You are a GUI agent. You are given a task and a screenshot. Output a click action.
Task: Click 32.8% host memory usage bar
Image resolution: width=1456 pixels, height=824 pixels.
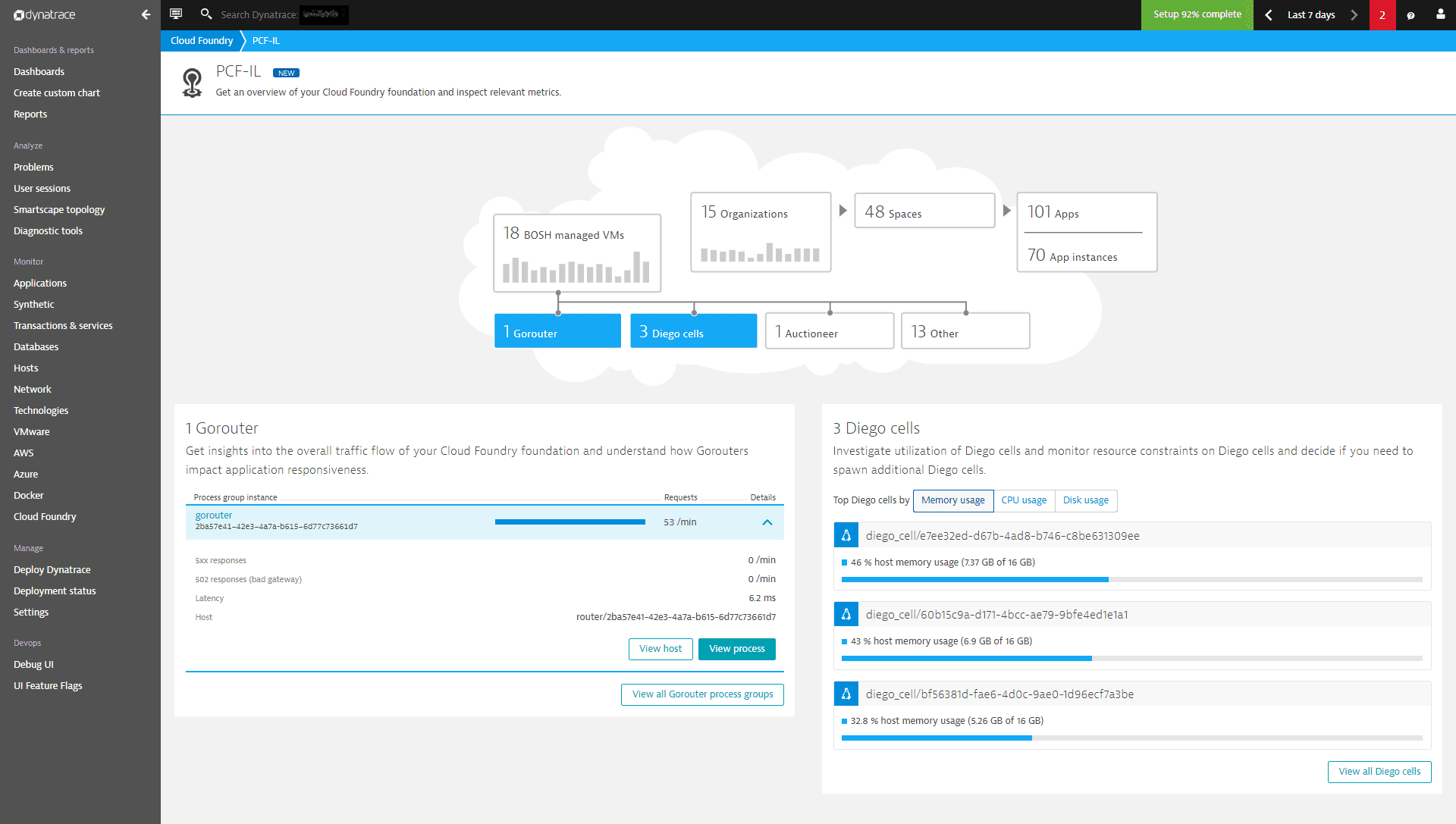pos(1132,738)
